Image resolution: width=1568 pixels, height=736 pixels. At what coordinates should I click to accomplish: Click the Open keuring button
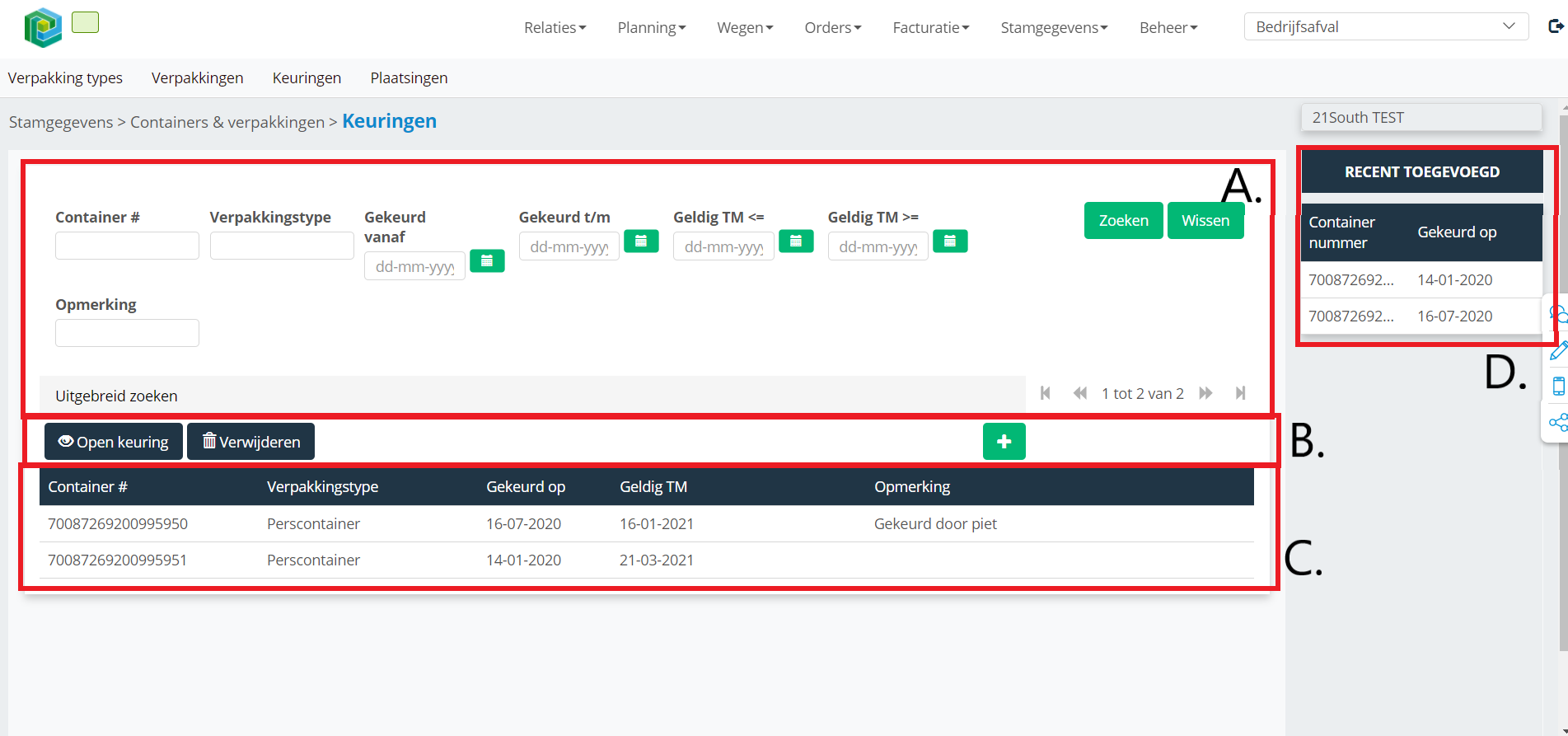[x=114, y=442]
